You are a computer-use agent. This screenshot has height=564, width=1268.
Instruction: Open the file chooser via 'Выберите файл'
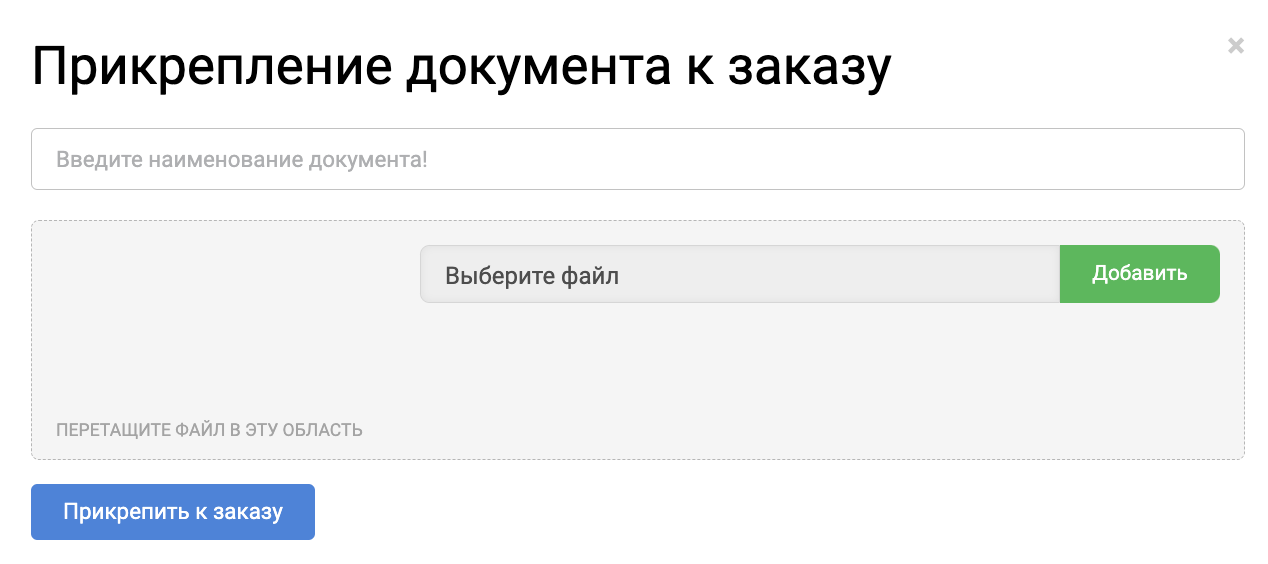[739, 274]
